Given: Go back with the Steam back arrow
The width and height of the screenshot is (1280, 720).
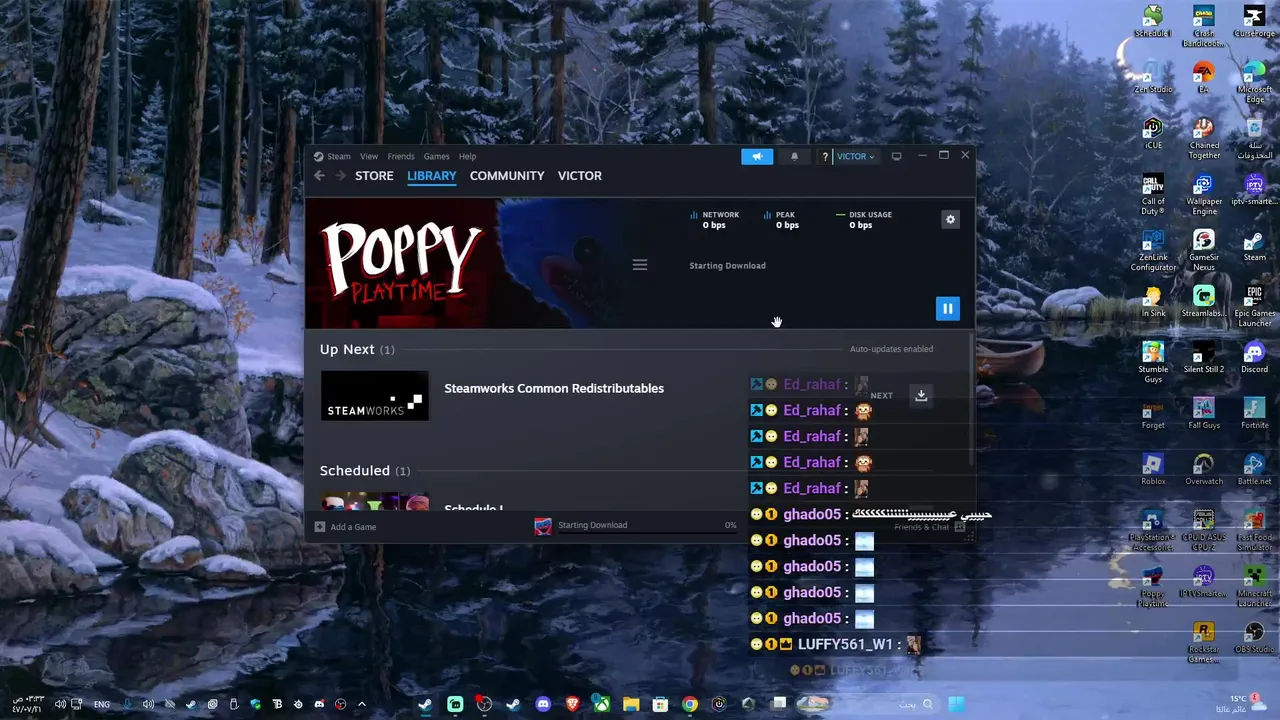Looking at the screenshot, I should point(319,176).
